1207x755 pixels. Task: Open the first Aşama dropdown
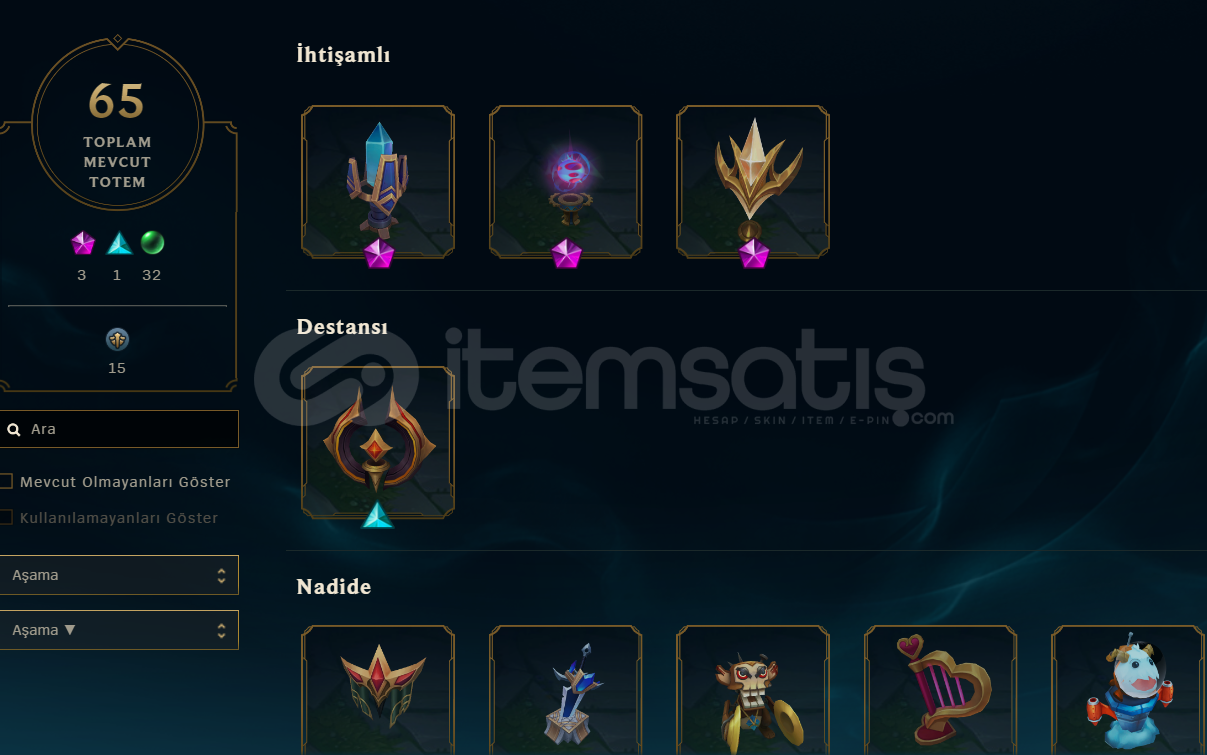(x=119, y=575)
